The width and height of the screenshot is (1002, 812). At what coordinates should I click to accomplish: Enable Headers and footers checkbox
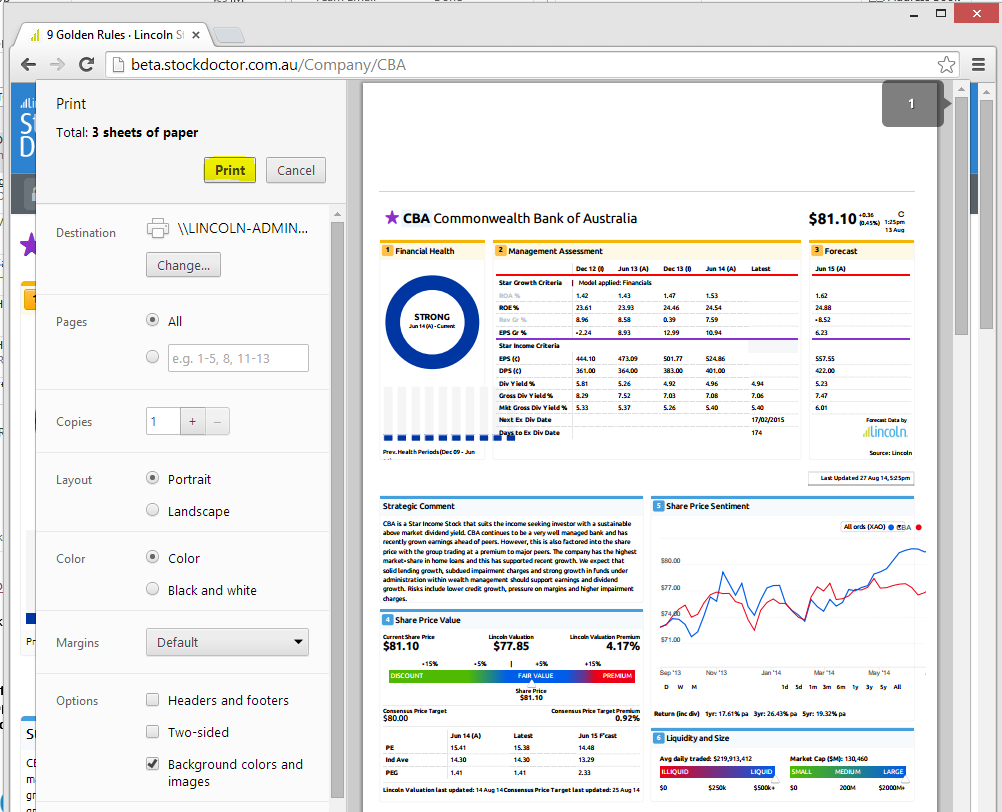[152, 700]
